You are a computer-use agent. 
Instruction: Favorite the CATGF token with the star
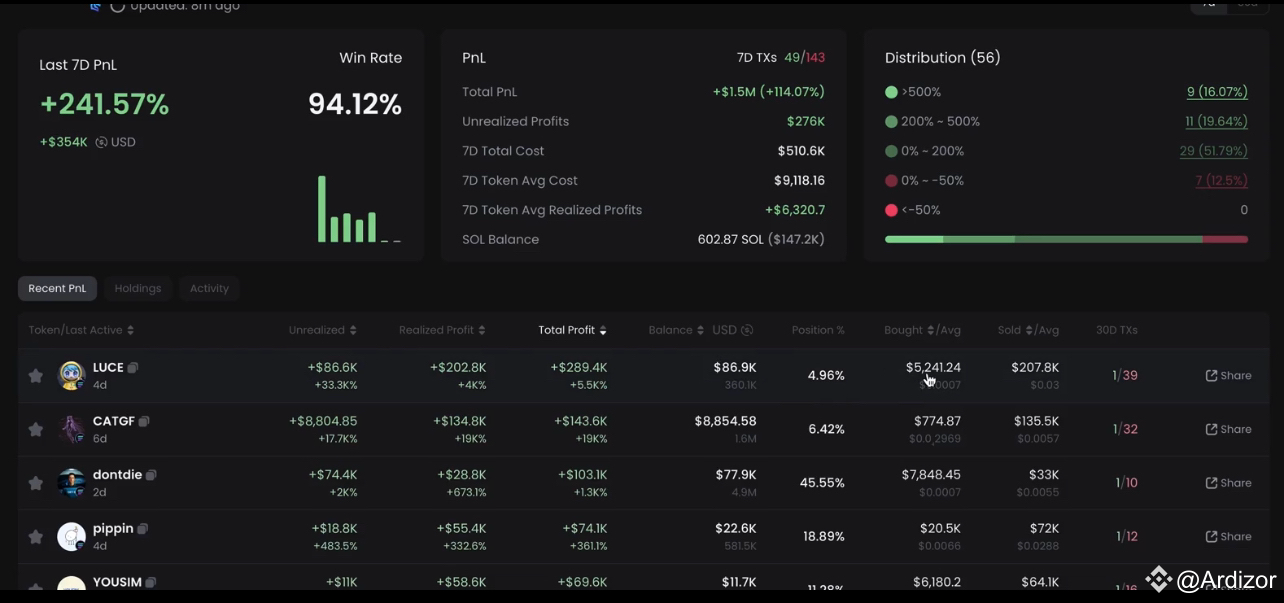pyautogui.click(x=35, y=428)
